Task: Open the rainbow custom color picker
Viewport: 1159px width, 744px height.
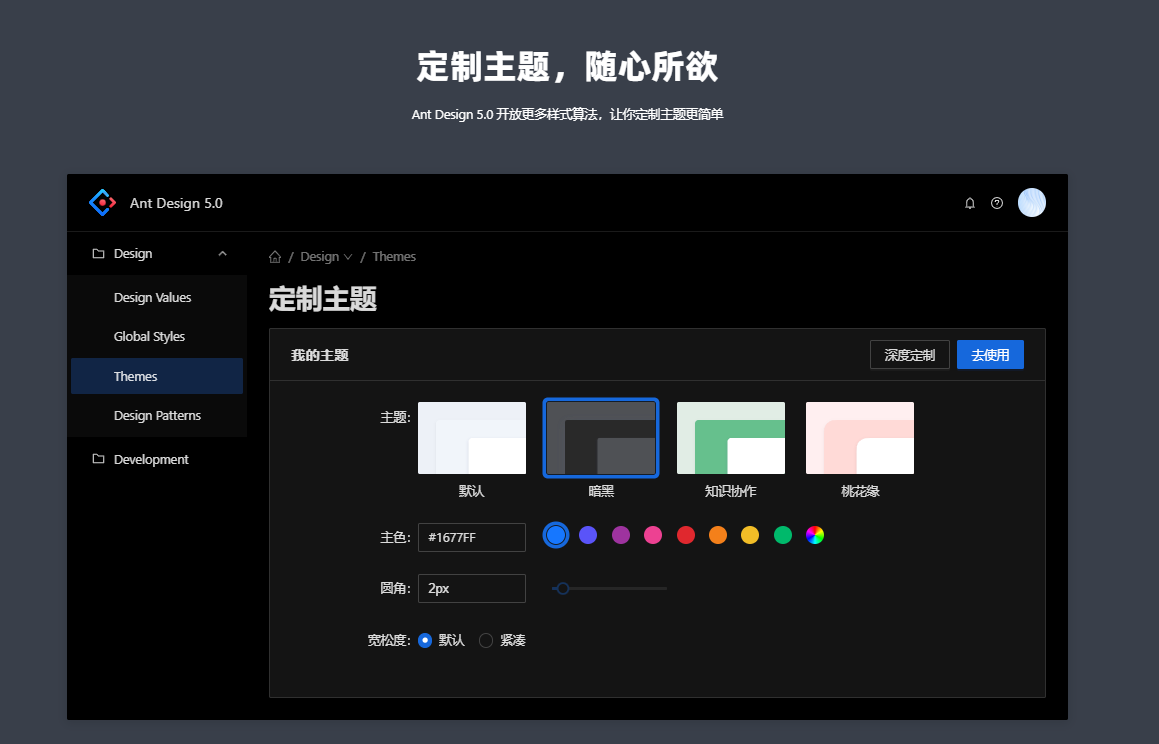Action: click(x=815, y=535)
